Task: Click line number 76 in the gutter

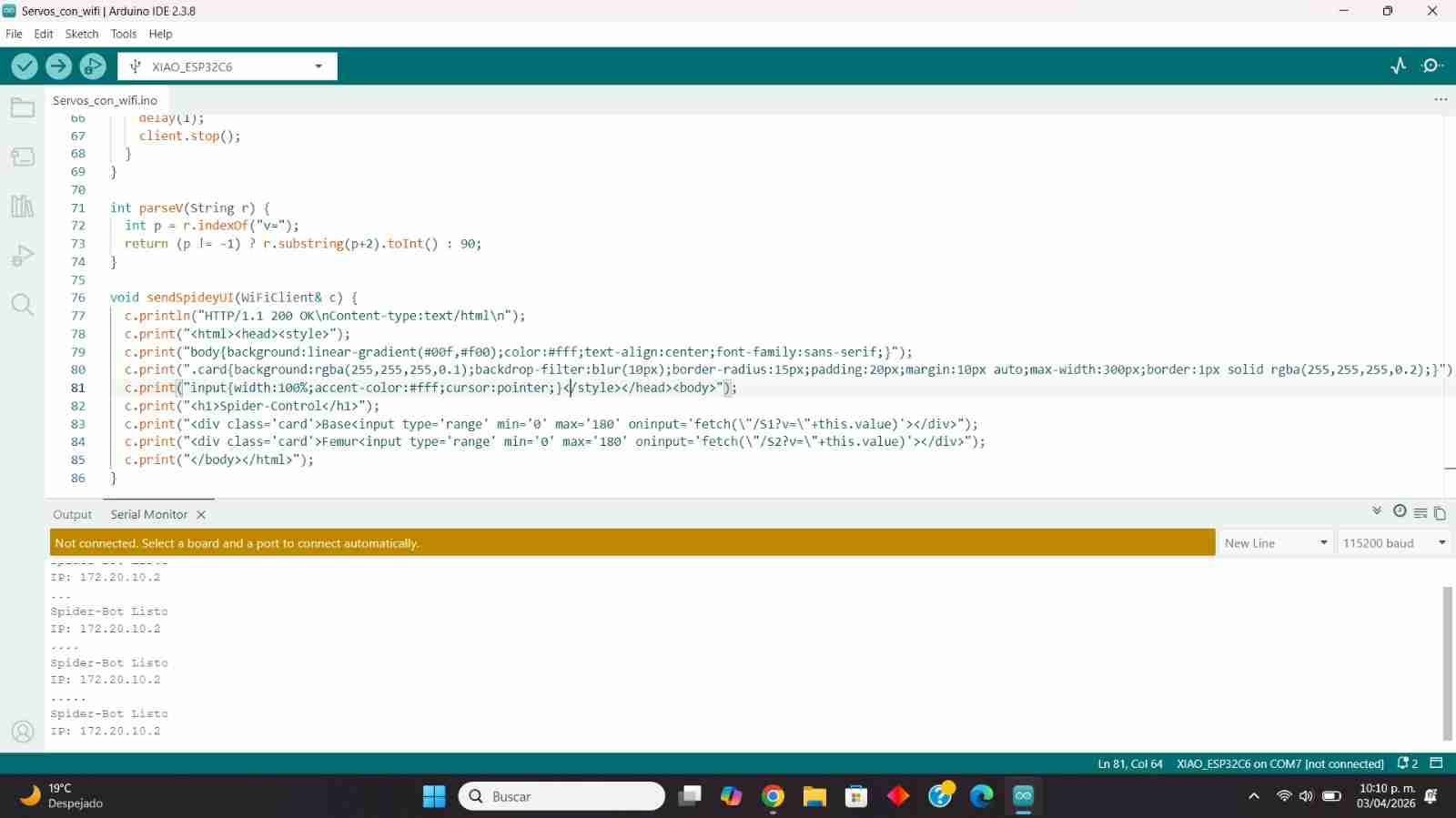Action: click(78, 298)
